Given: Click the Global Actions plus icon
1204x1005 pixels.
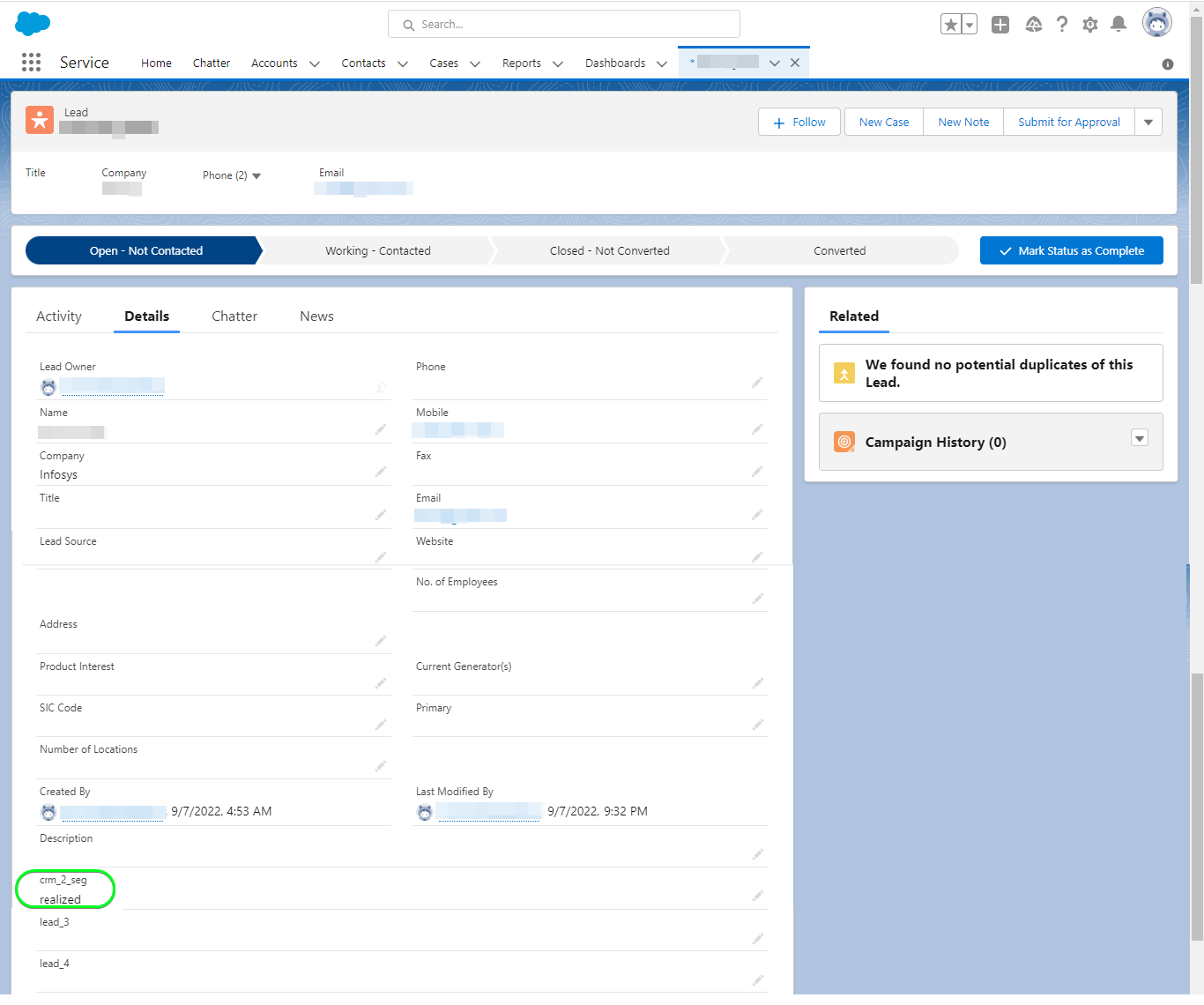Looking at the screenshot, I should pos(1000,25).
